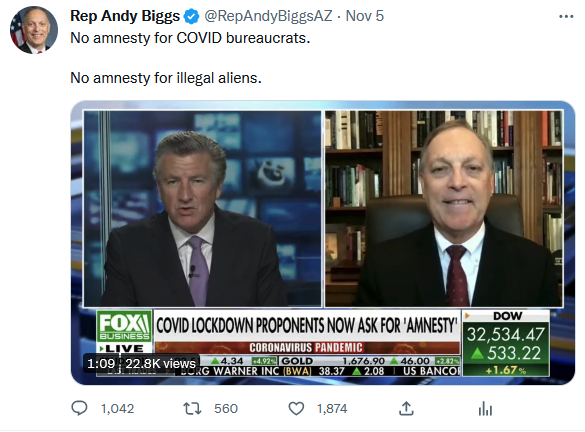The width and height of the screenshot is (585, 432).
Task: Open the share upload icon
Action: coord(406,408)
